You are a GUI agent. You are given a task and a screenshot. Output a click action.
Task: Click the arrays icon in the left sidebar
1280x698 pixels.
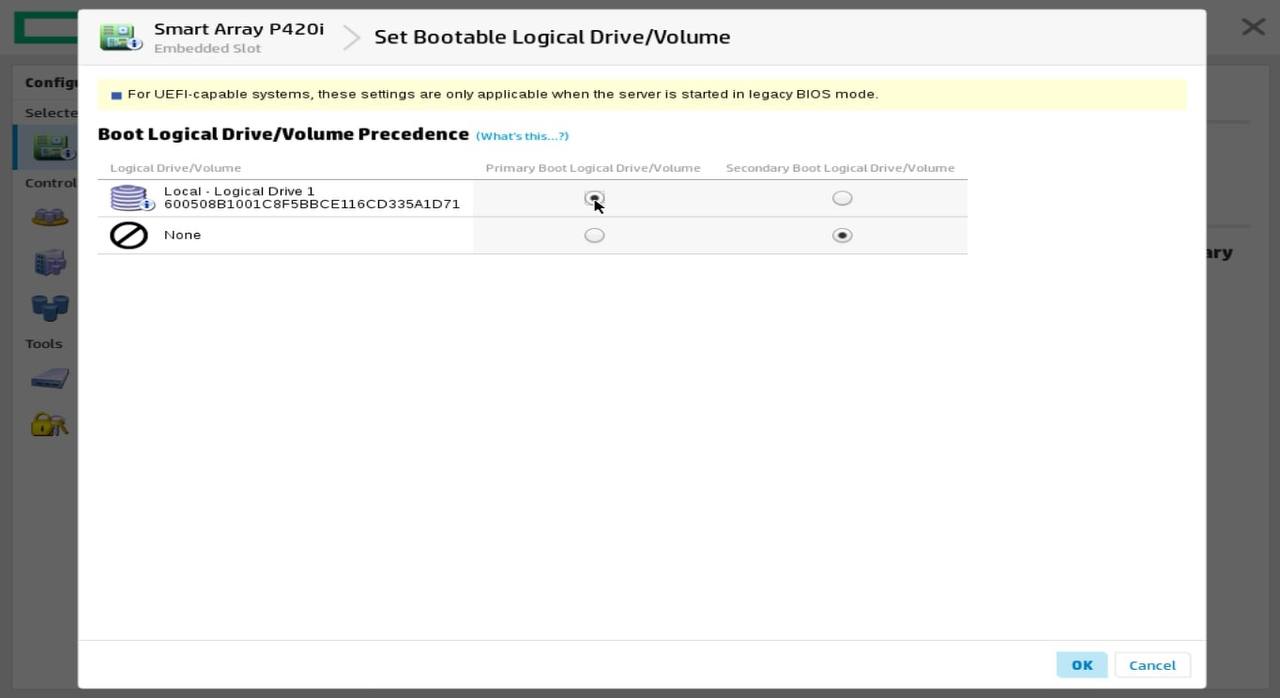49,217
